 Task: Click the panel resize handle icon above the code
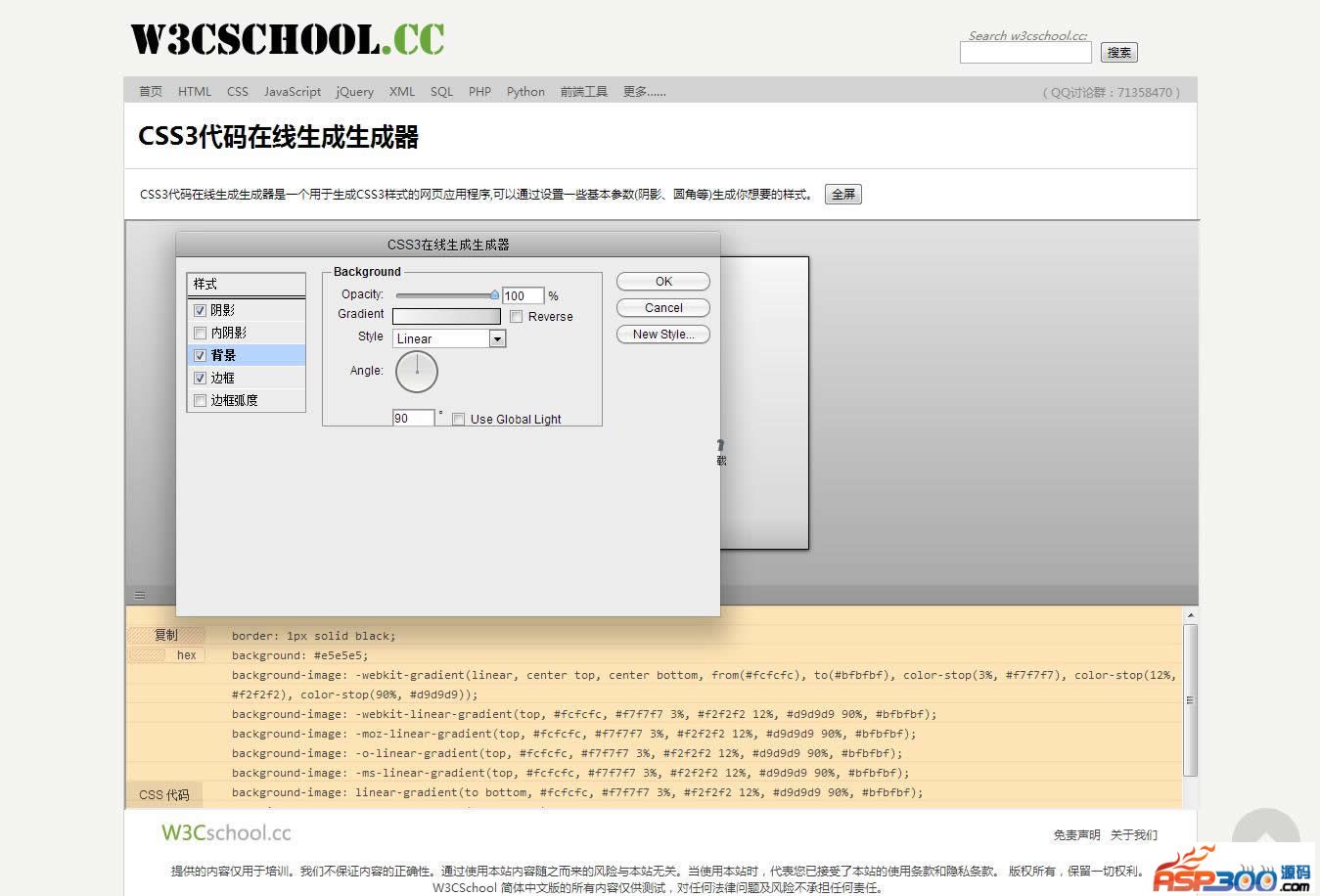click(140, 595)
